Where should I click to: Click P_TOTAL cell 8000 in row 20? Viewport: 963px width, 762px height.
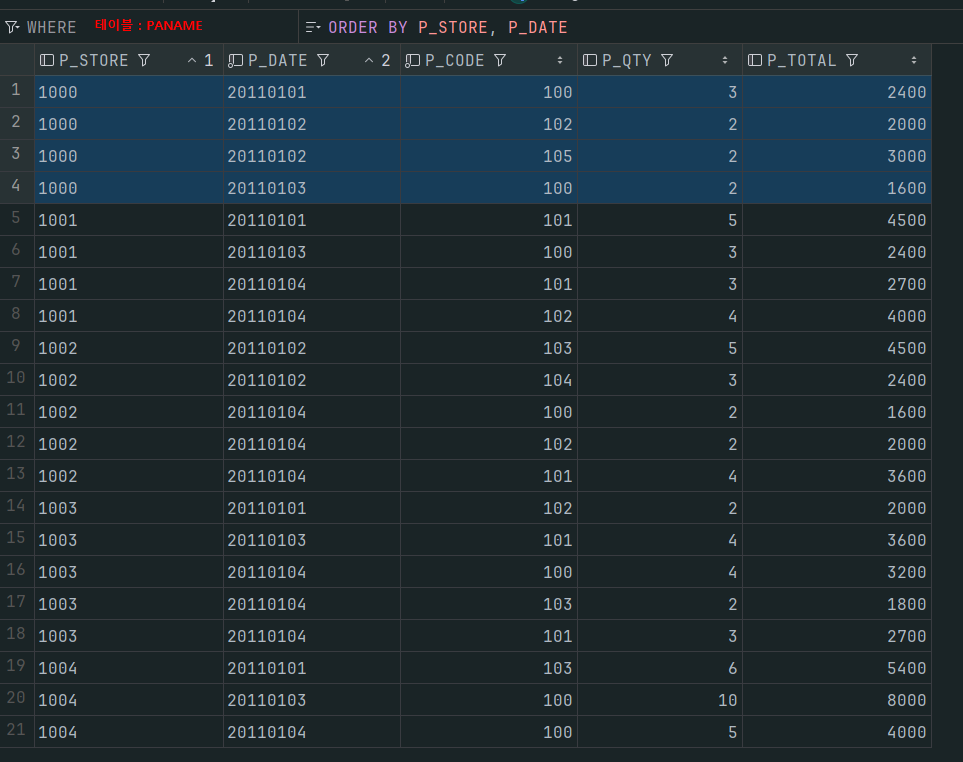coord(837,700)
